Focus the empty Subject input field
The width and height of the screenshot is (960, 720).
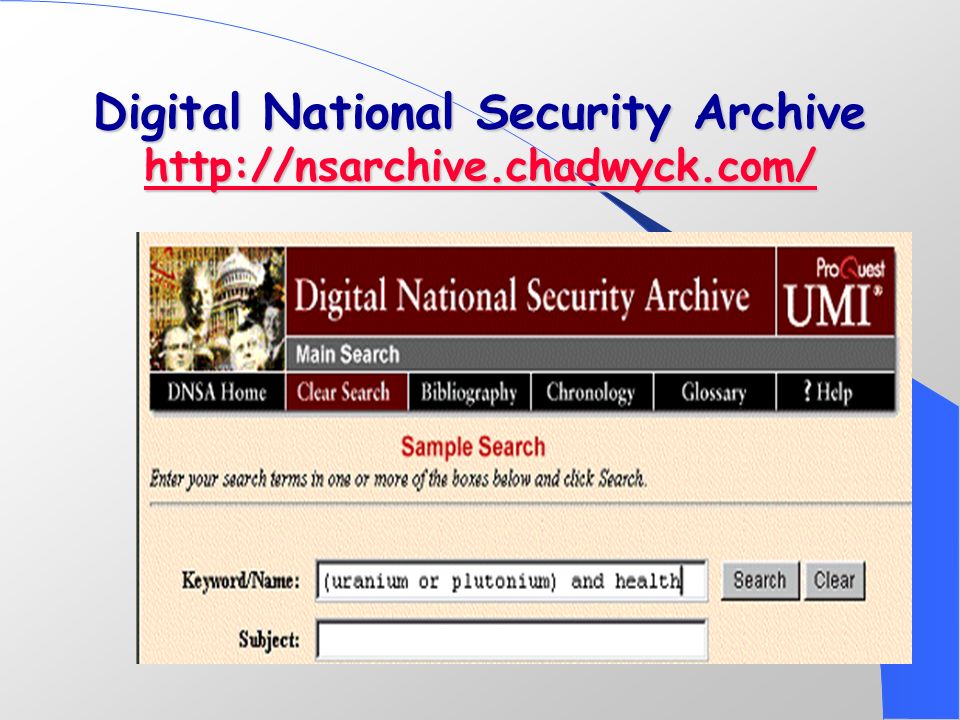pyautogui.click(x=512, y=640)
